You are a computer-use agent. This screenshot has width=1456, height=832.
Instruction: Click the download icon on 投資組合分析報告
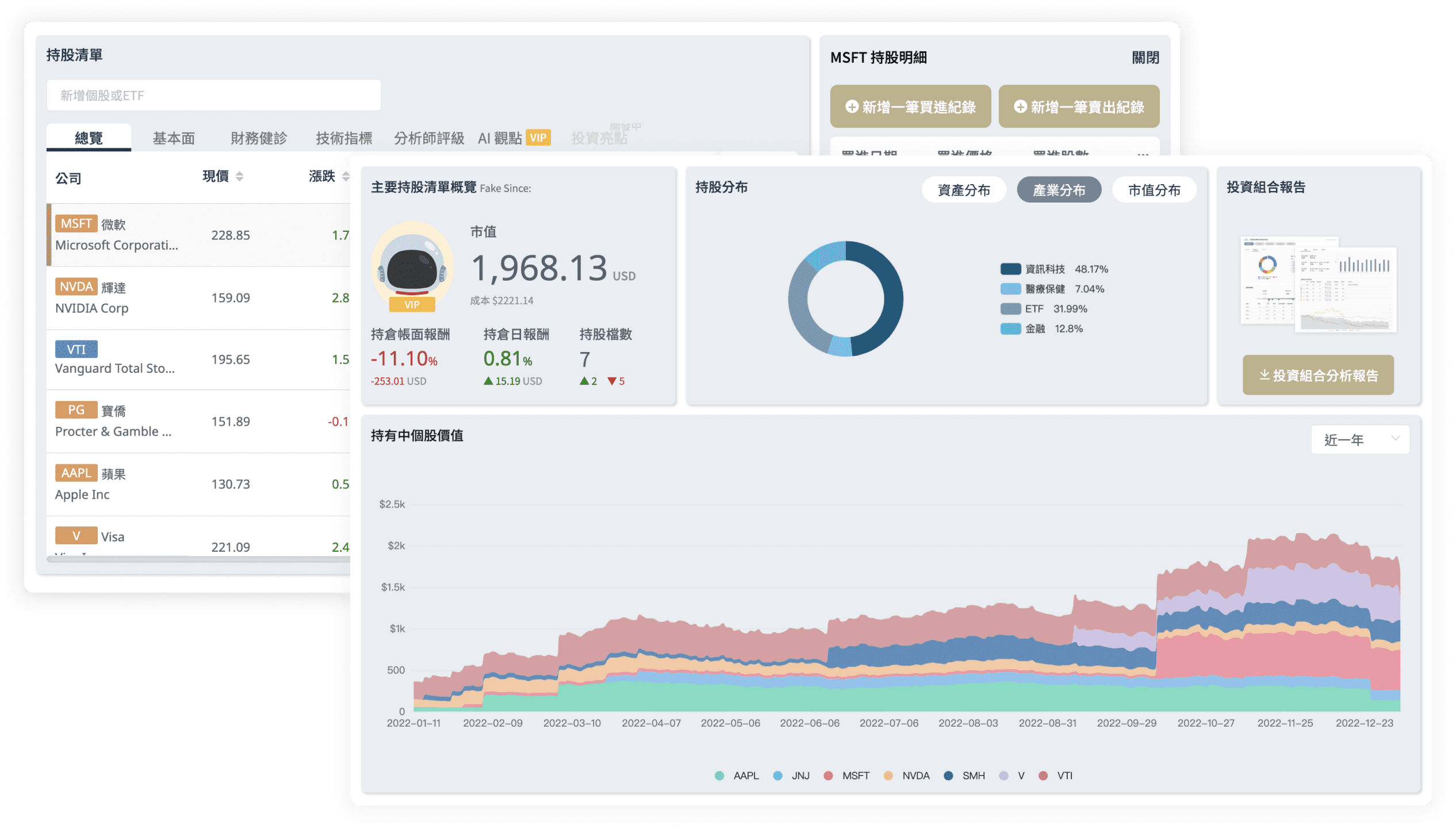(1264, 375)
